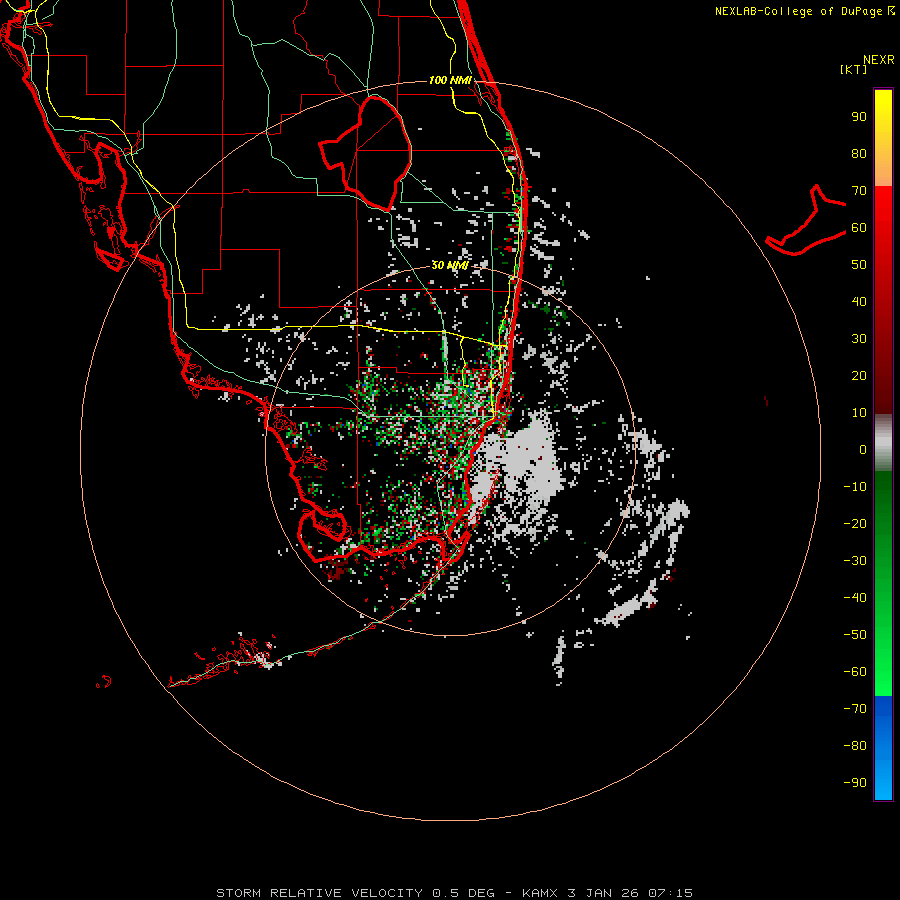900x900 pixels.
Task: Click the green band of velocity scale
Action: tap(883, 583)
